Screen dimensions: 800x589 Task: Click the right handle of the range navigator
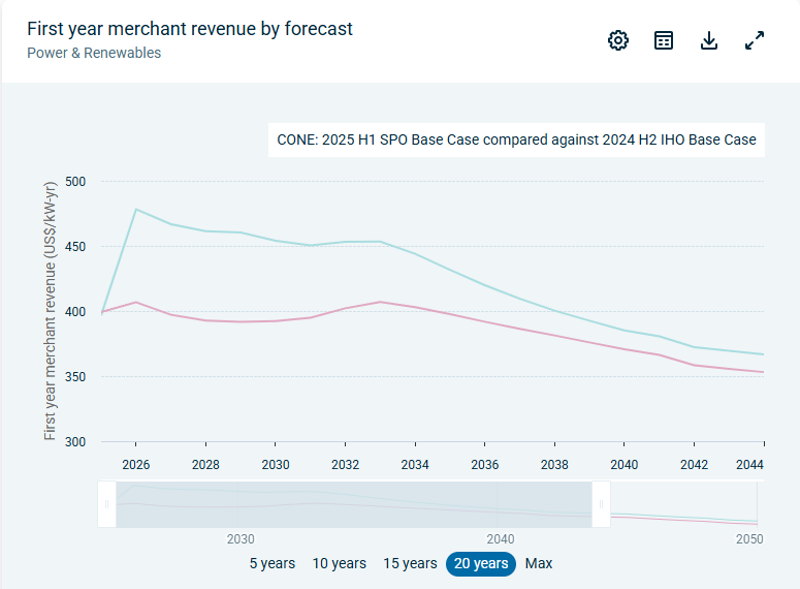pos(601,505)
